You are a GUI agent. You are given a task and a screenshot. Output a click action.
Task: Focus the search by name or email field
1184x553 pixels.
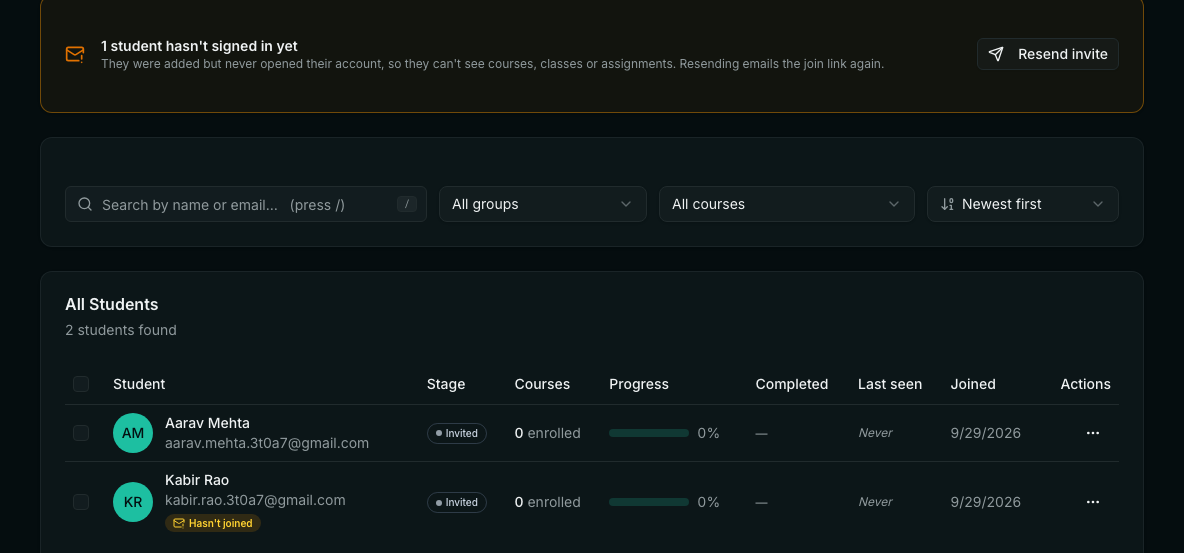pos(245,204)
